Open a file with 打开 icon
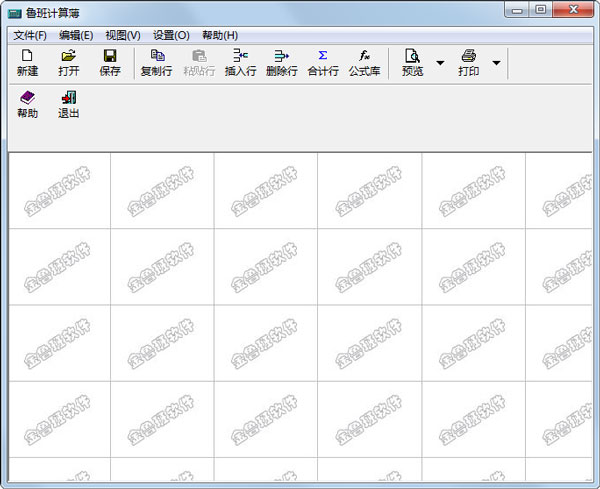Image resolution: width=600 pixels, height=489 pixels. coord(68,63)
